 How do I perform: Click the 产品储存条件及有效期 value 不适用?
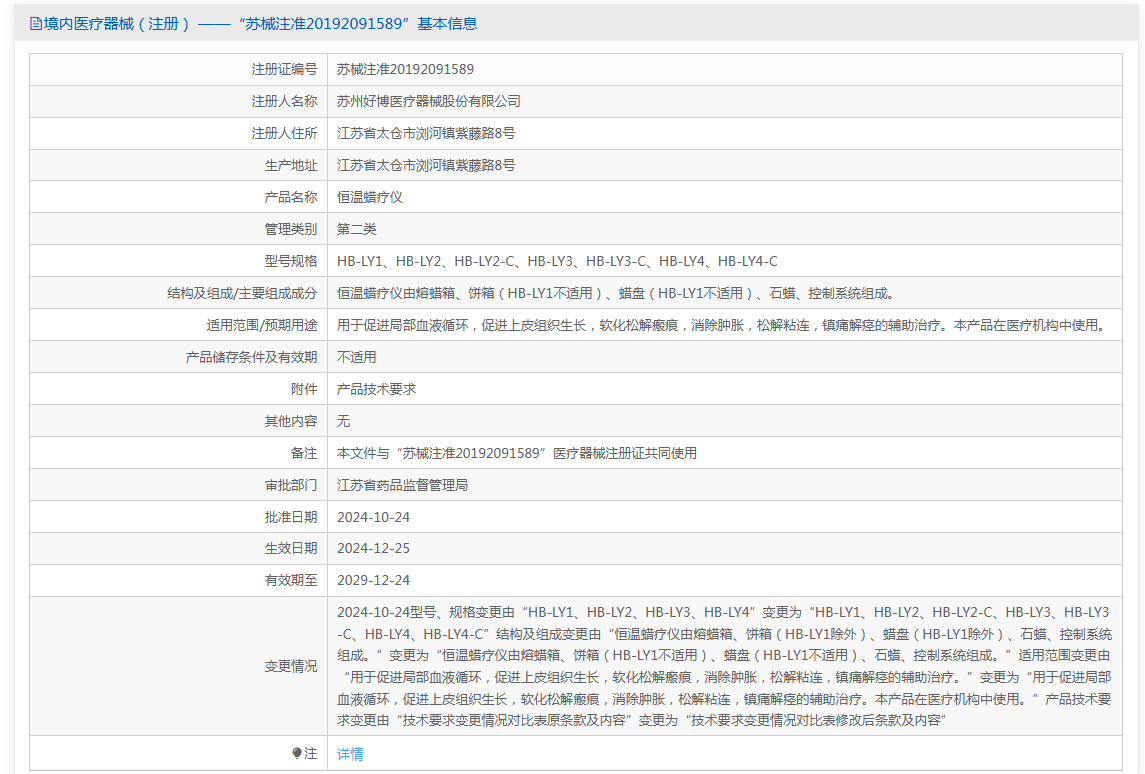click(x=356, y=357)
